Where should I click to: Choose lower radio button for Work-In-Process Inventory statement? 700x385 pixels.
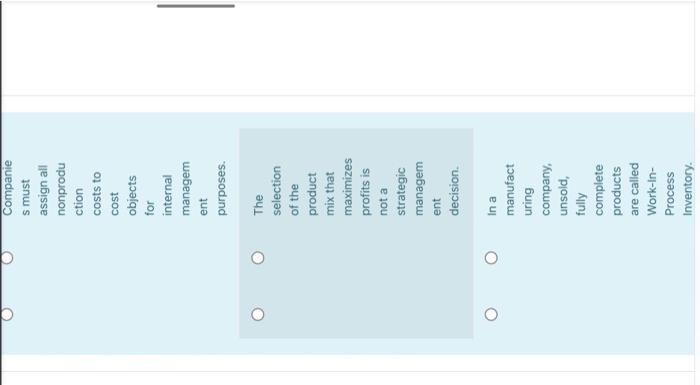point(491,314)
